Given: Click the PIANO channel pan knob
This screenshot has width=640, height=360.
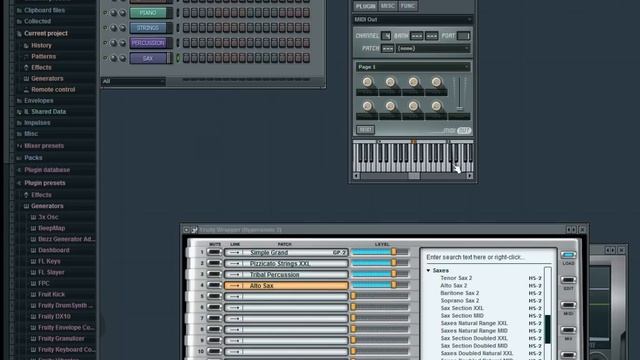Looking at the screenshot, I should (113, 13).
